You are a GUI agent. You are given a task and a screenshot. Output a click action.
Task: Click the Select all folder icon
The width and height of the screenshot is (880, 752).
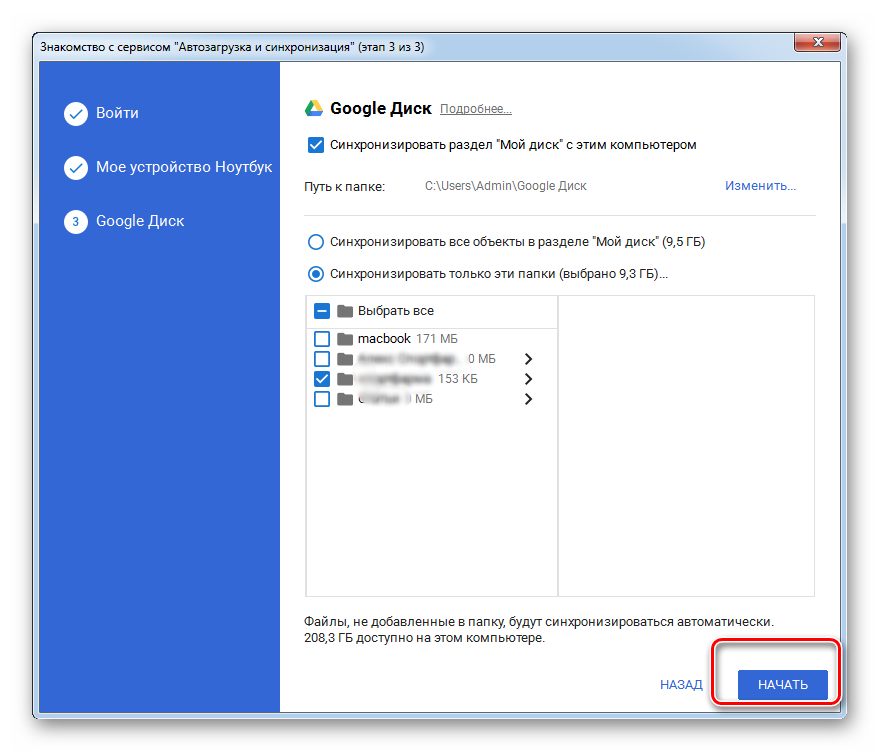(345, 311)
